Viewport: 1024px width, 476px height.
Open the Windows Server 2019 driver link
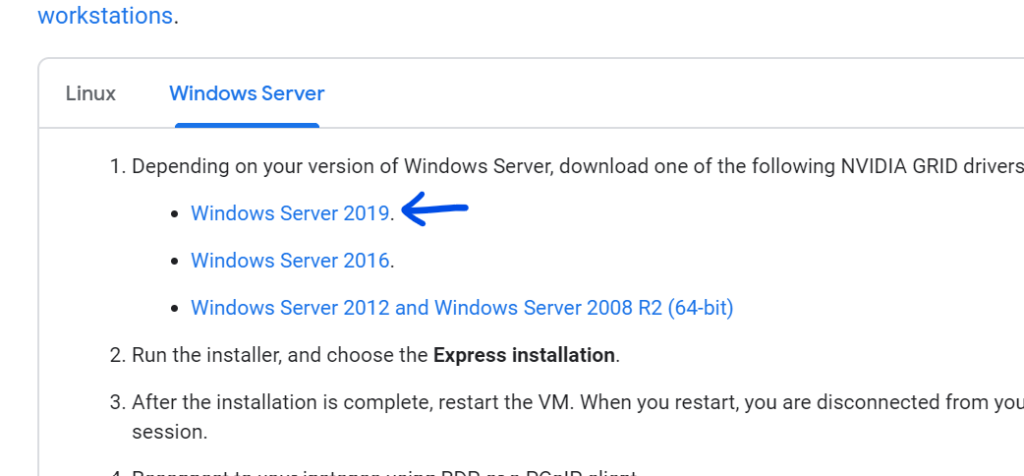290,214
